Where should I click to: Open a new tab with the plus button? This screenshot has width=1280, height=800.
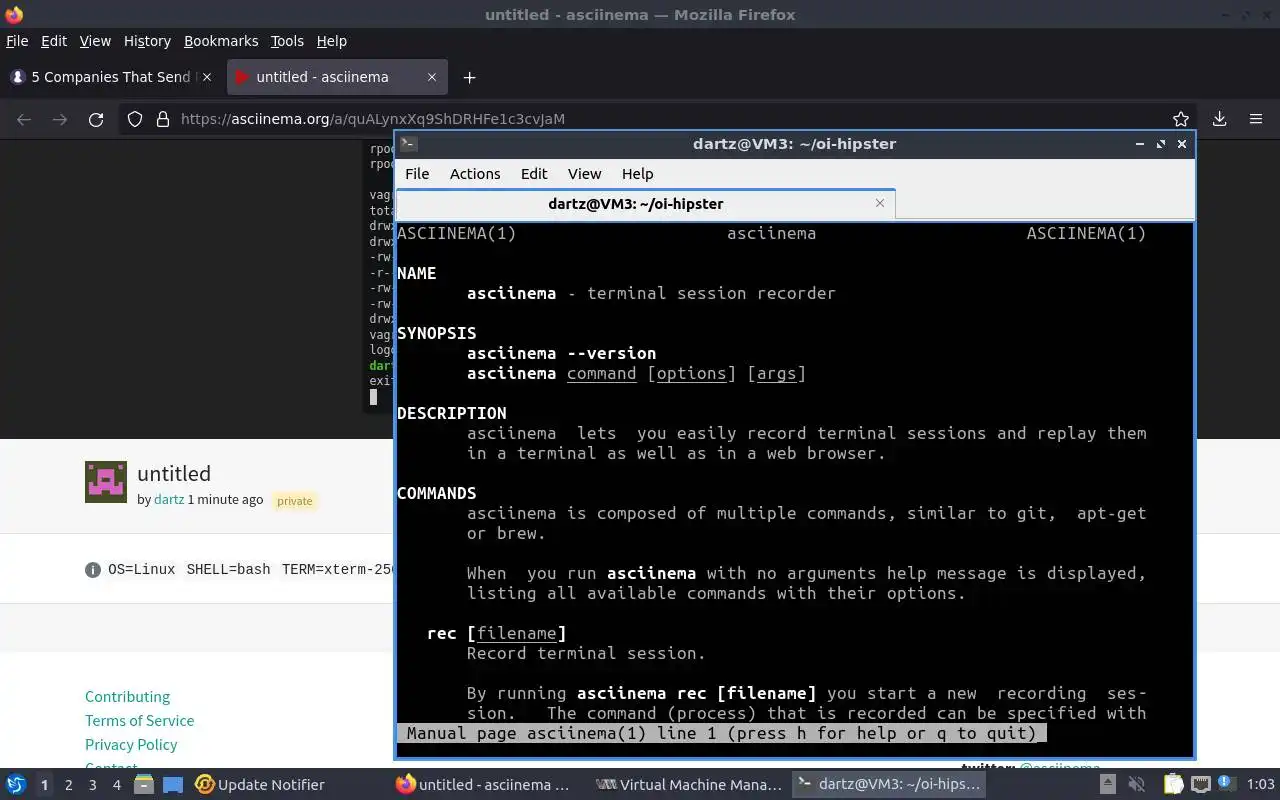click(469, 77)
